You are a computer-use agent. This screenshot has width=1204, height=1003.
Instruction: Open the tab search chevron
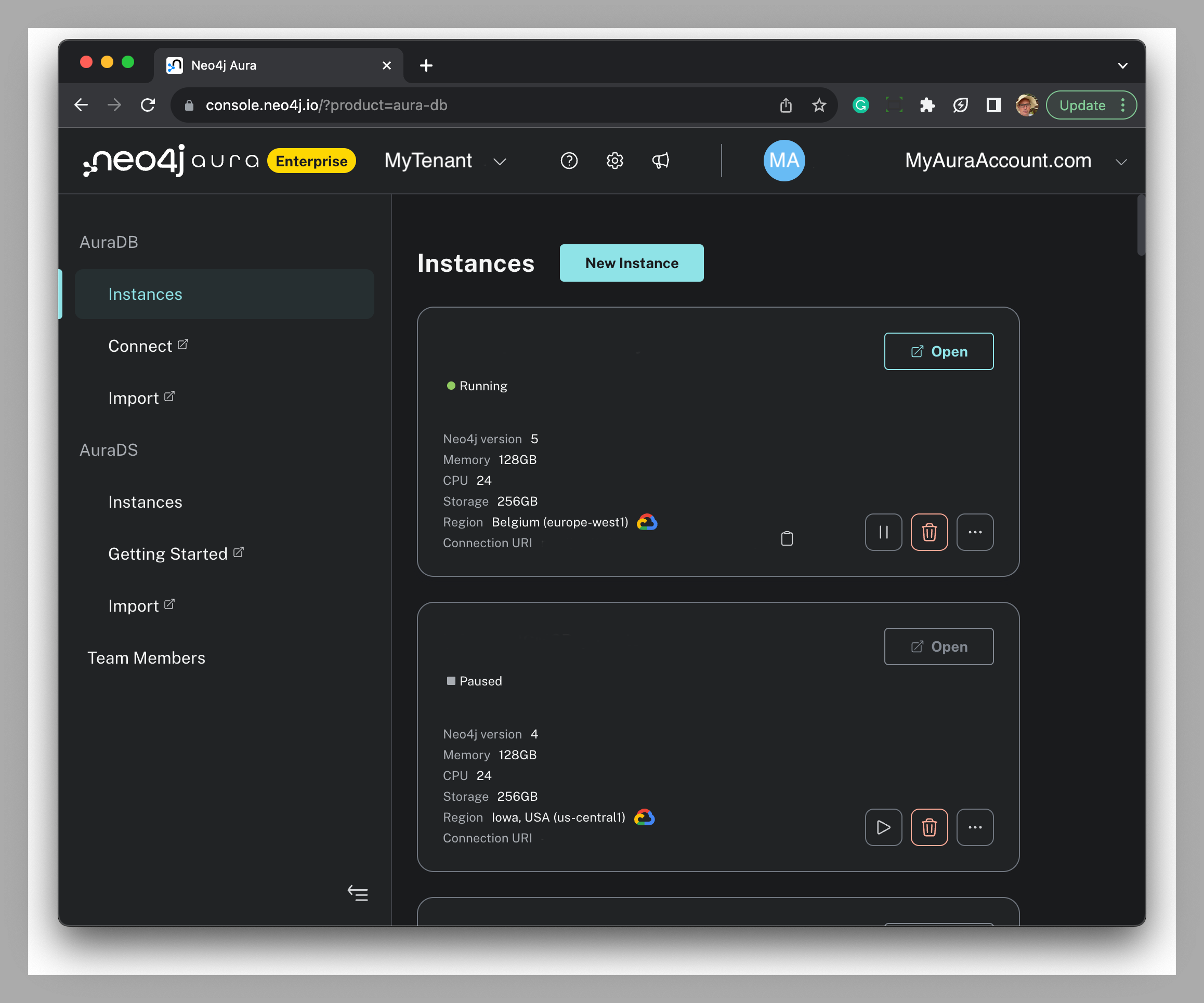[x=1122, y=65]
